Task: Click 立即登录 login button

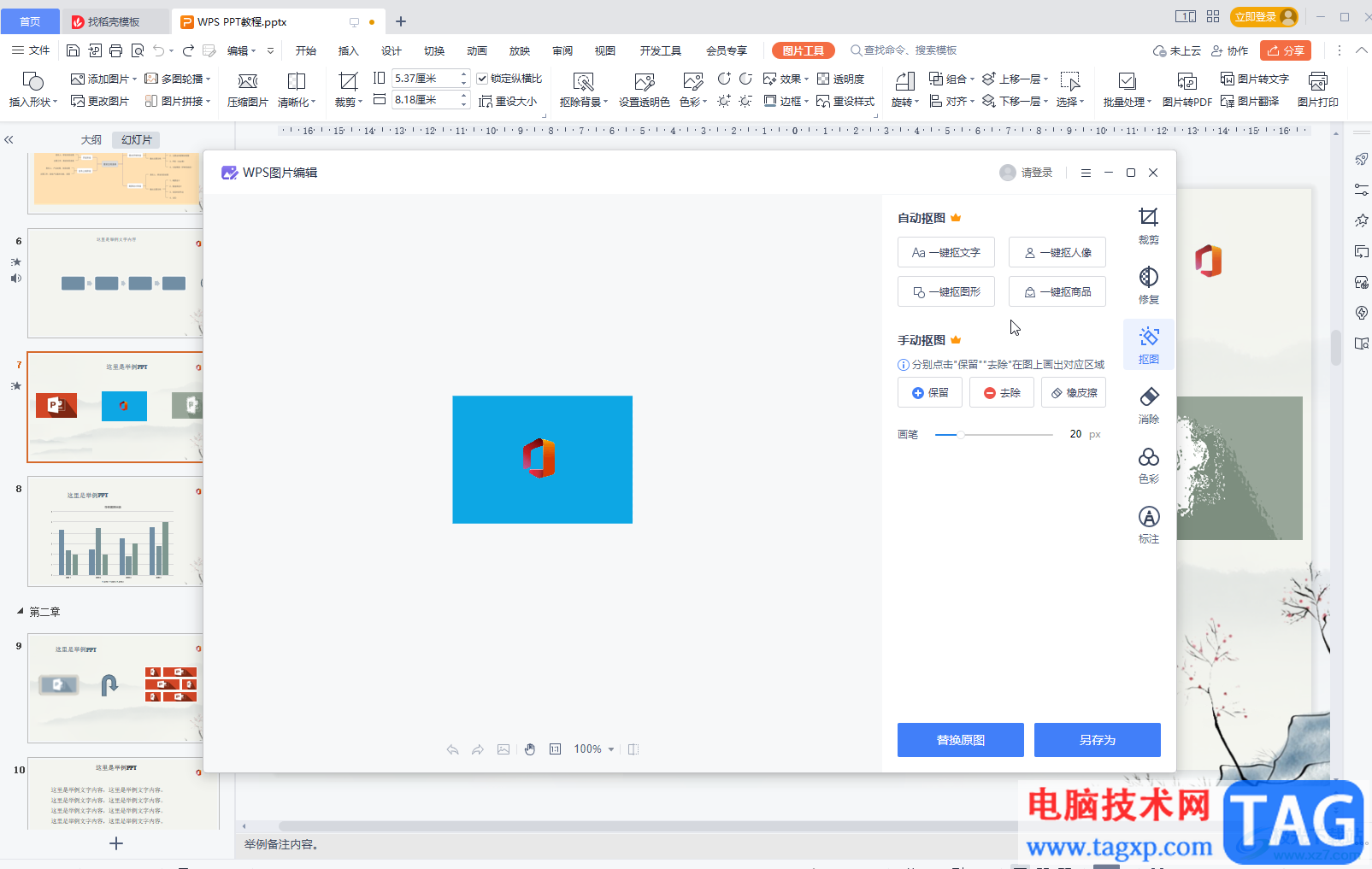Action: pos(1264,16)
